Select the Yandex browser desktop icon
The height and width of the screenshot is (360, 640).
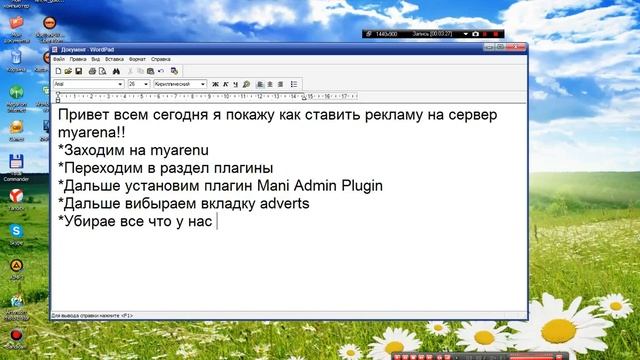tap(16, 199)
